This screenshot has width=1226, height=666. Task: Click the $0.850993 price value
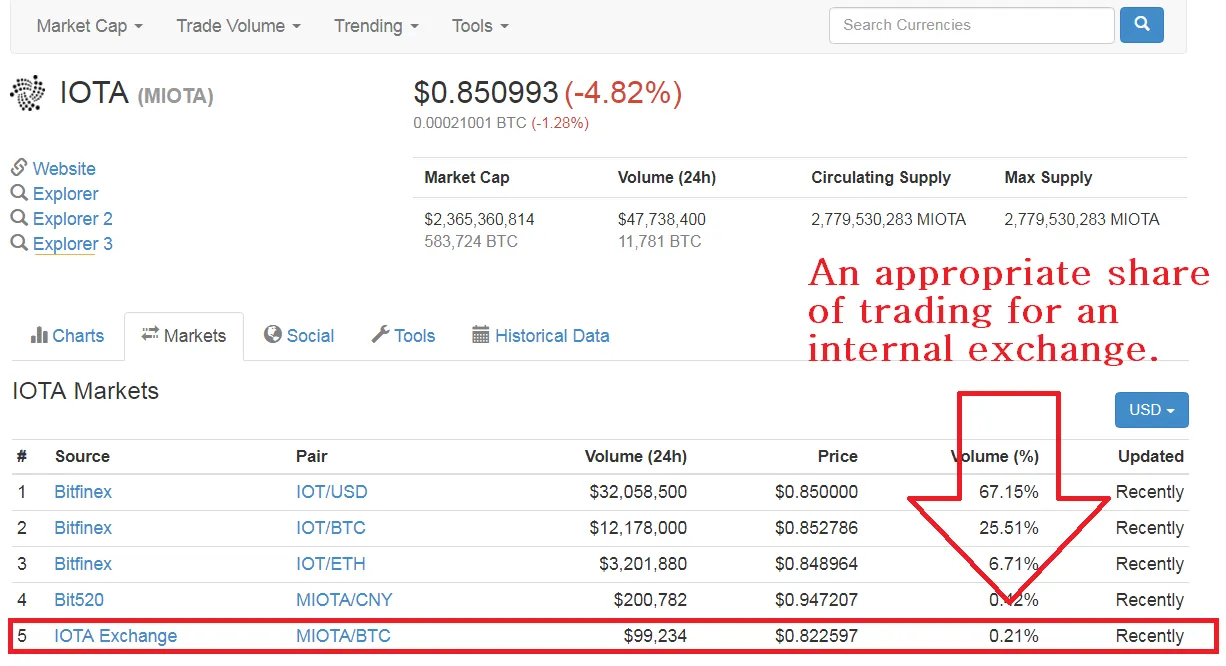pyautogui.click(x=486, y=93)
